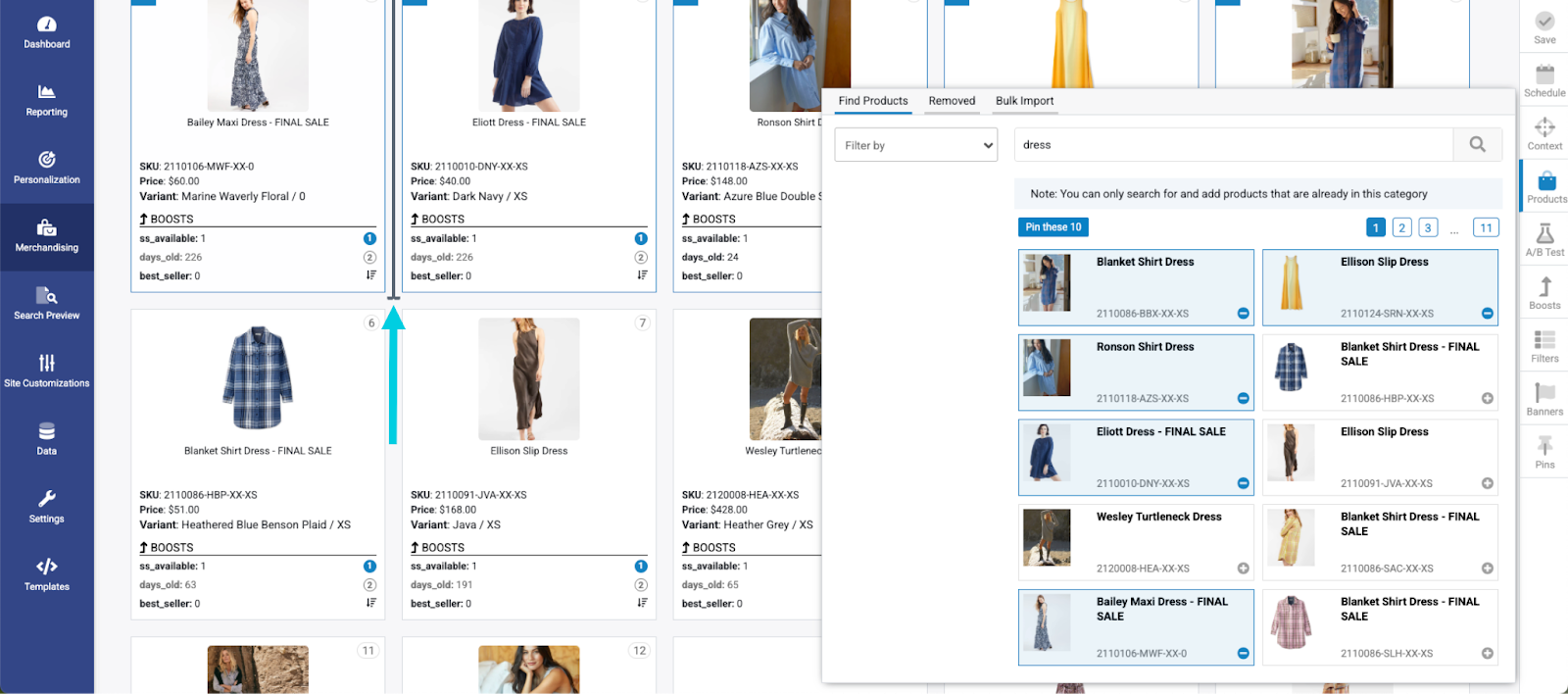Add Blanket Shirt Dress 2110086-SLH-XX-XS product
1568x694 pixels.
coord(1487,654)
